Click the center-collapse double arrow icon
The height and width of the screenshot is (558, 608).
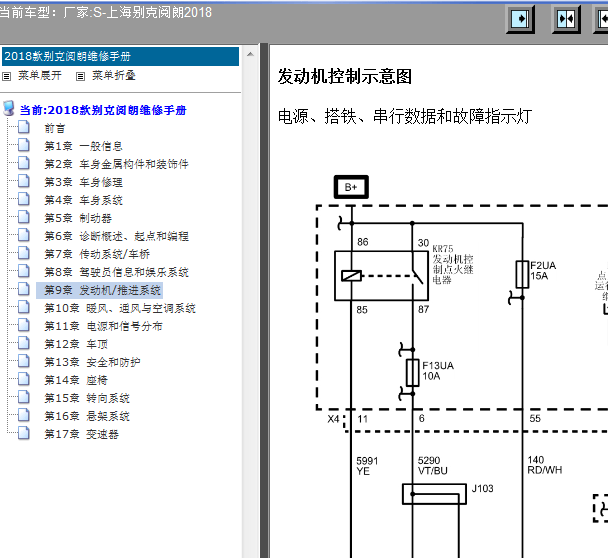566,19
